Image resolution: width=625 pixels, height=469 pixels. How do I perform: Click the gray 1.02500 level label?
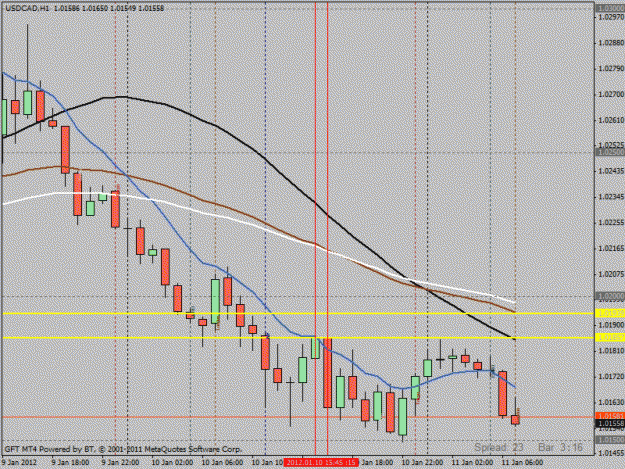pyautogui.click(x=610, y=152)
